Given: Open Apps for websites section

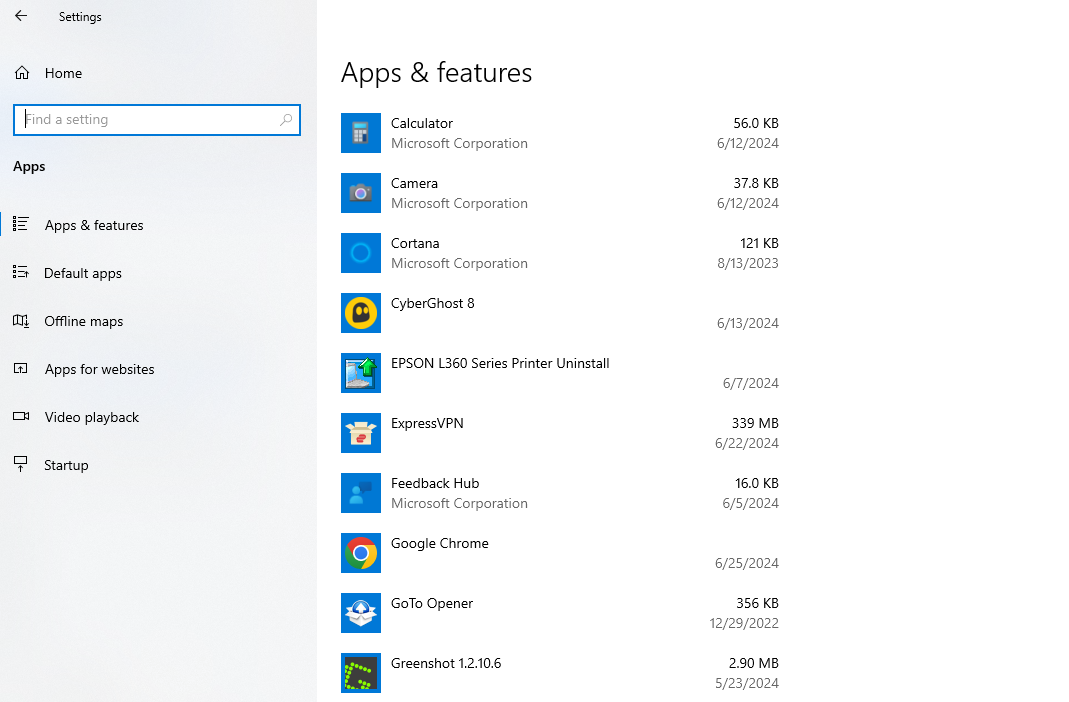Looking at the screenshot, I should (x=100, y=369).
